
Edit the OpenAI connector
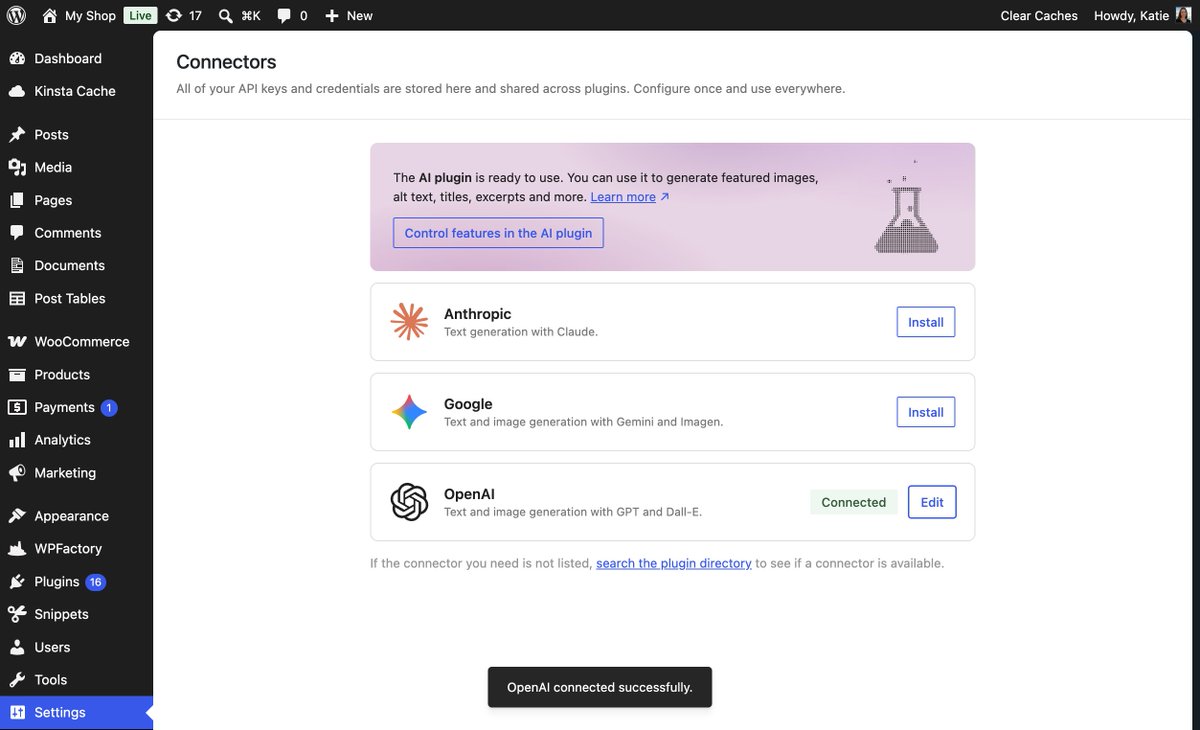[932, 502]
